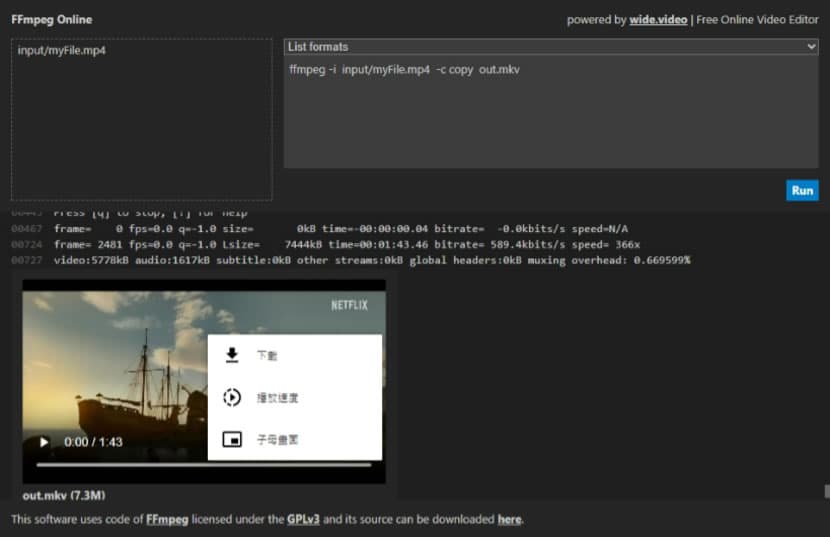Open the wide.video link
This screenshot has width=830, height=537.
coord(658,20)
